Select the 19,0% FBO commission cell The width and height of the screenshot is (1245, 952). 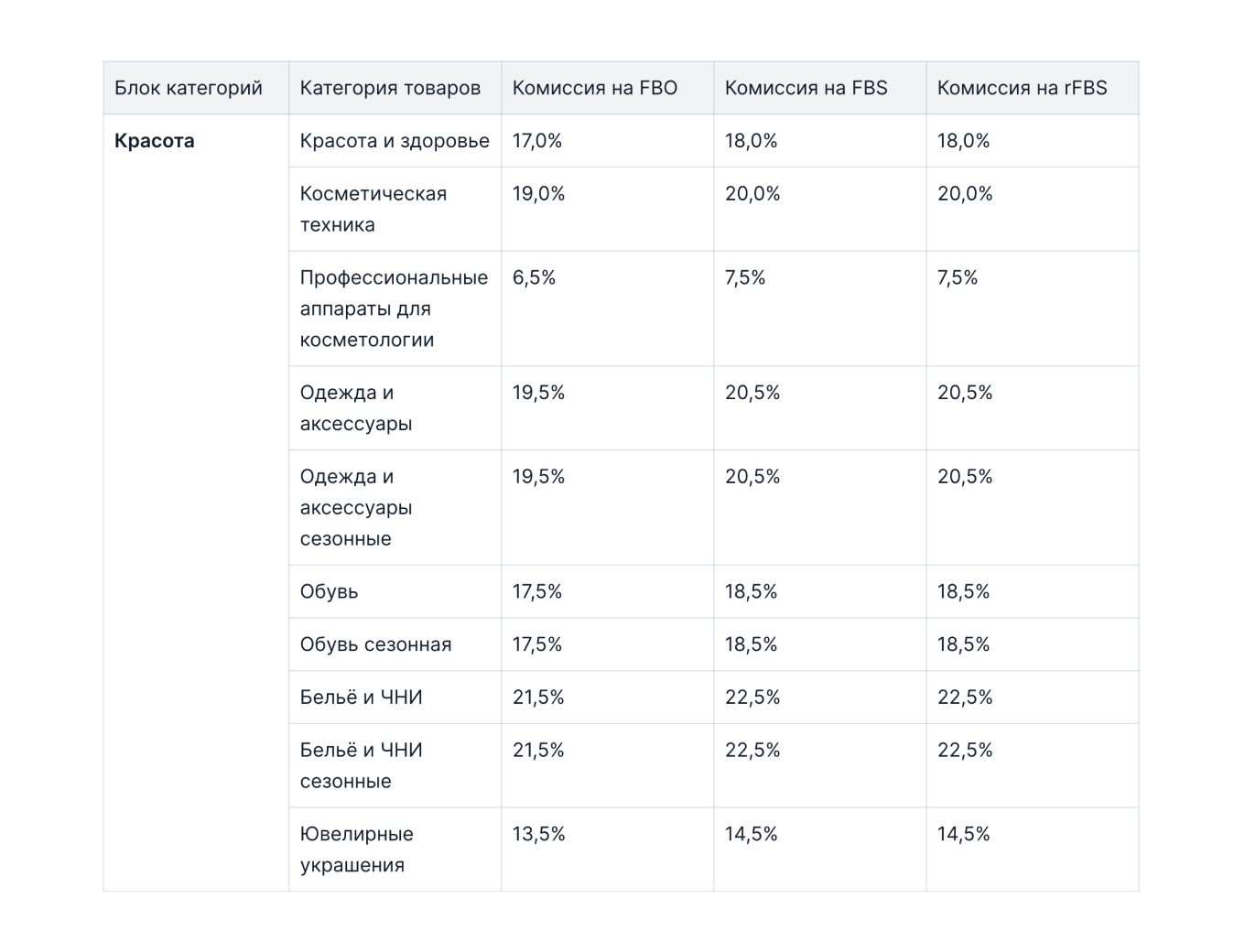538,194
